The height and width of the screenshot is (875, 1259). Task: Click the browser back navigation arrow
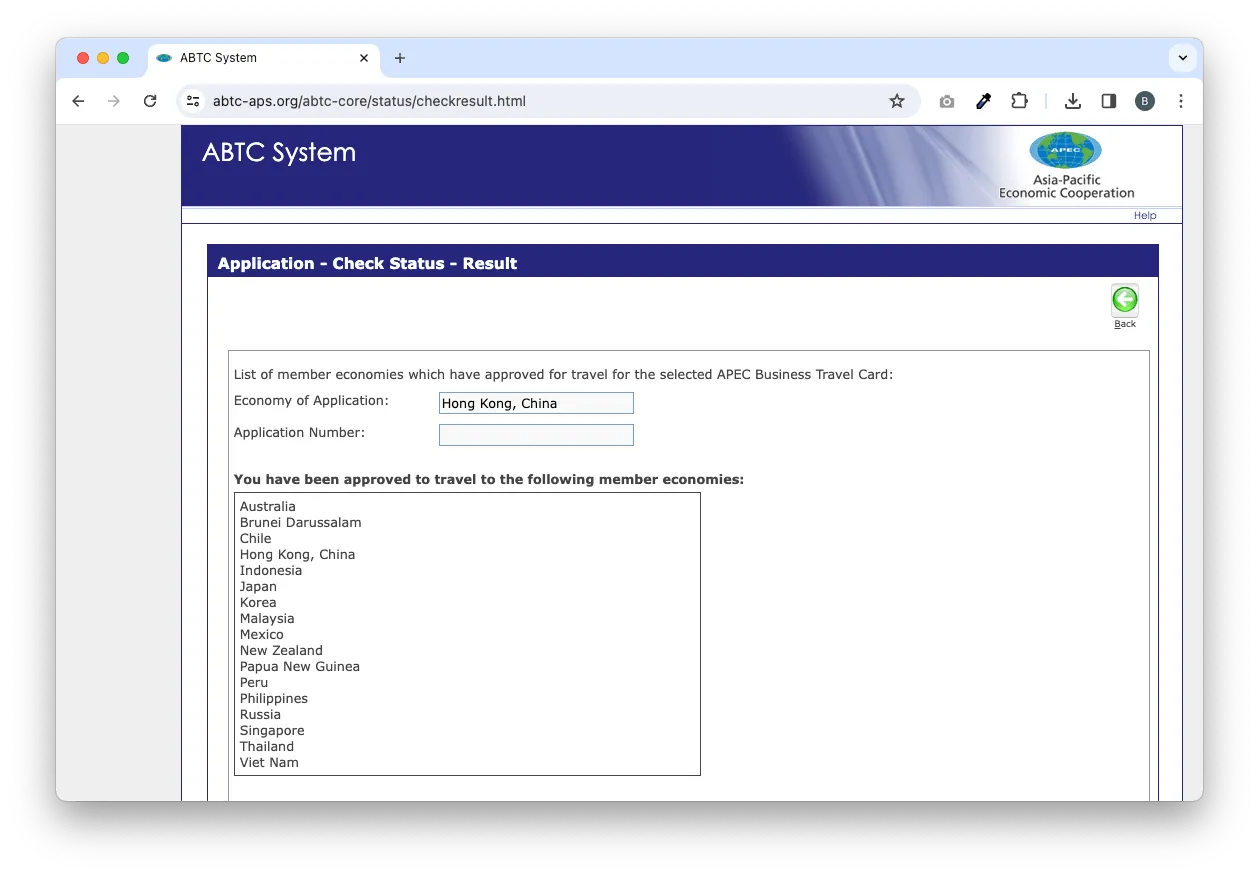(x=78, y=101)
